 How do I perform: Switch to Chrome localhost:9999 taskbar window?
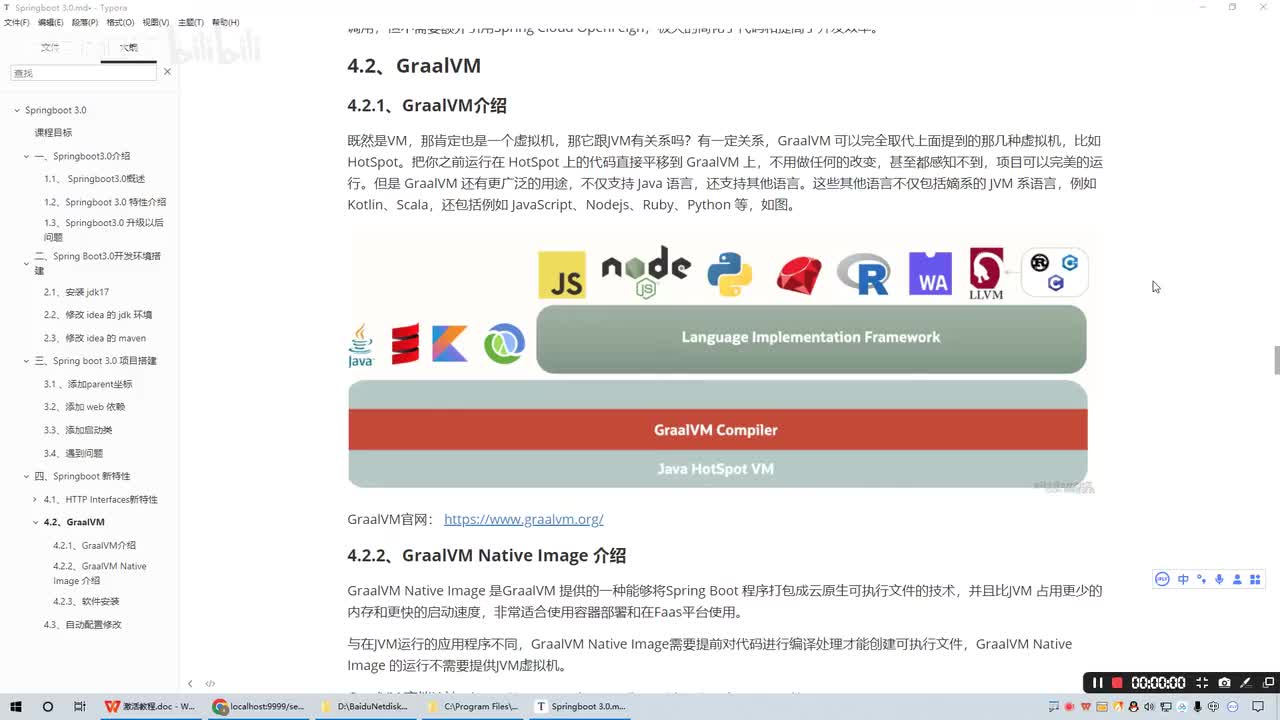(259, 706)
